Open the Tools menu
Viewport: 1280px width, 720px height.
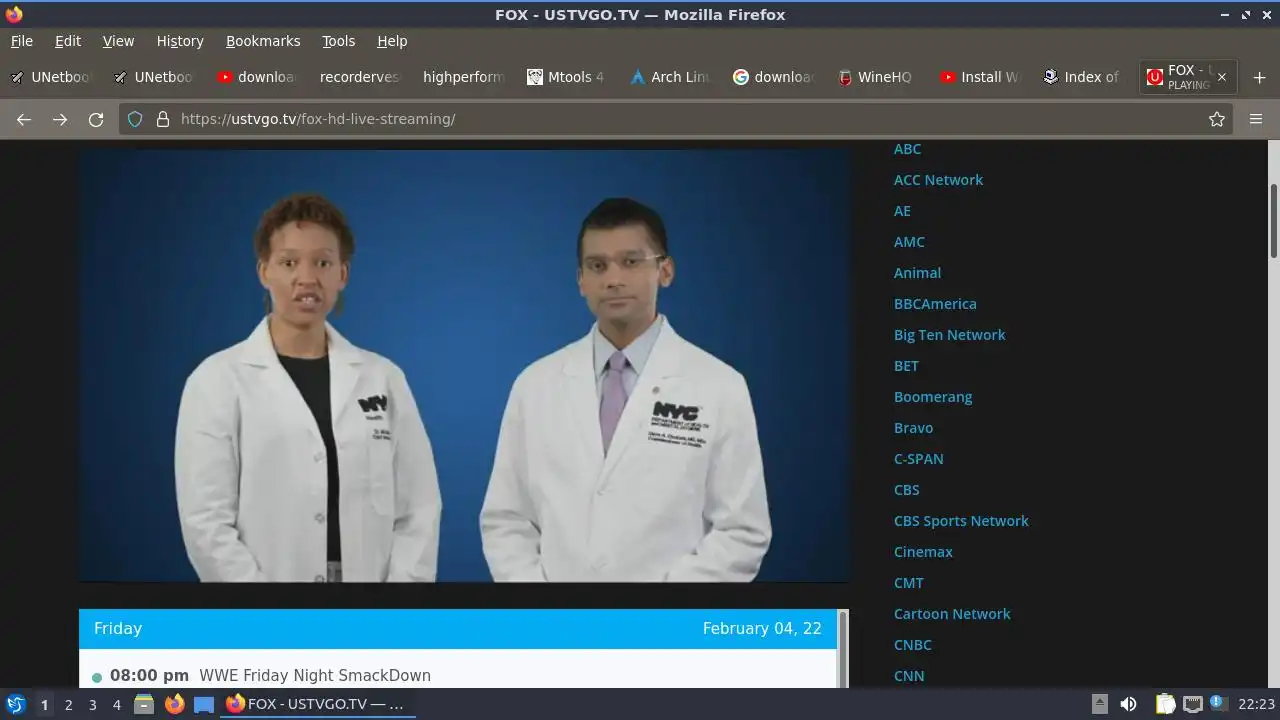(338, 41)
